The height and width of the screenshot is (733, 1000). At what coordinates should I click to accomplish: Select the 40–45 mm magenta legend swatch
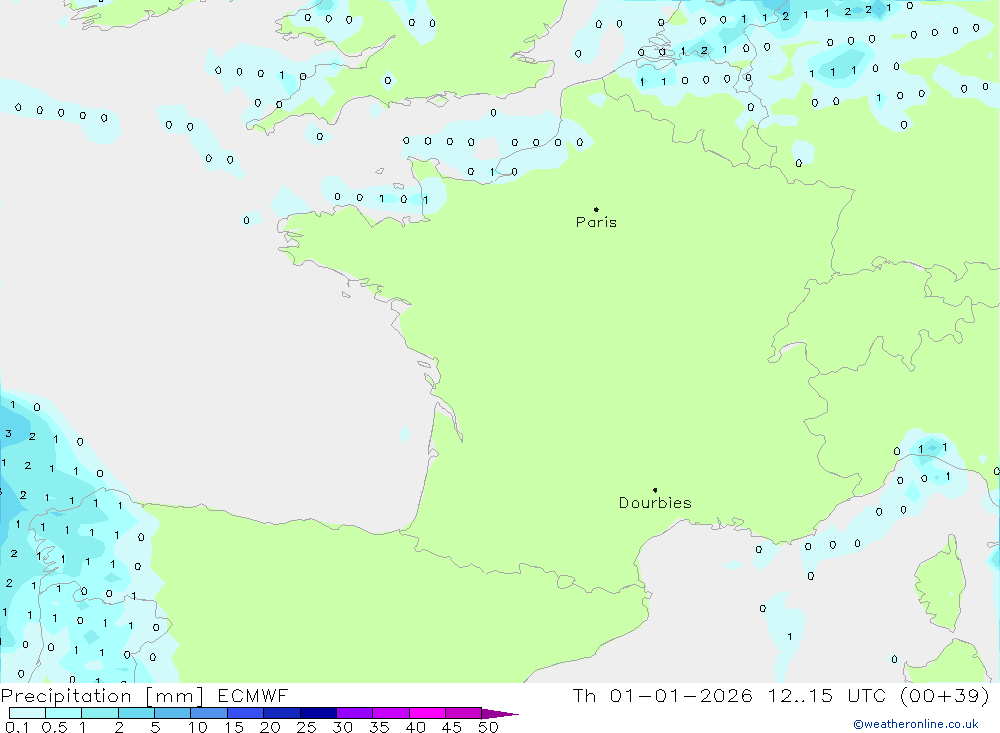(427, 713)
